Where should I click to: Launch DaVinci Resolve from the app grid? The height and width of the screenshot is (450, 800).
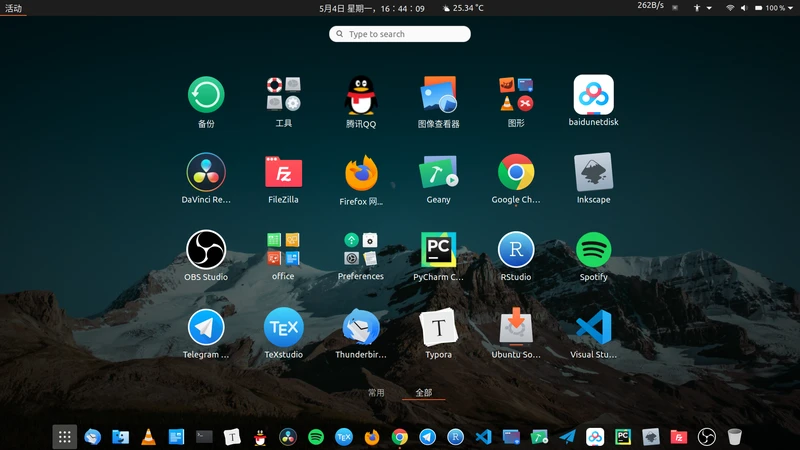pyautogui.click(x=206, y=172)
